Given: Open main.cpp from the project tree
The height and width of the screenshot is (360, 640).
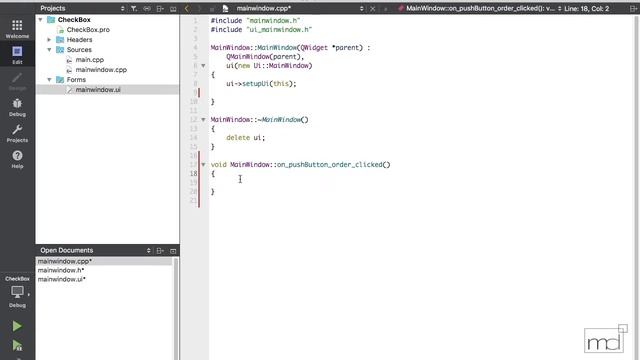Looking at the screenshot, I should pyautogui.click(x=89, y=60).
